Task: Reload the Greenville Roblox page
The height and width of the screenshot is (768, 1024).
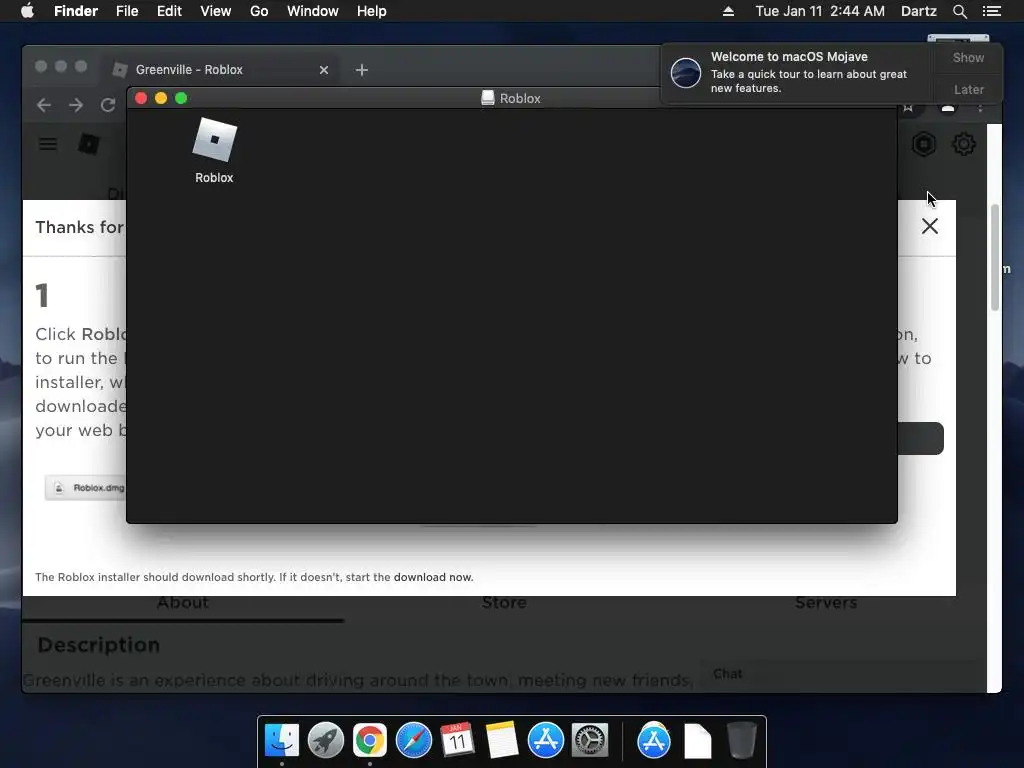Action: pyautogui.click(x=108, y=104)
